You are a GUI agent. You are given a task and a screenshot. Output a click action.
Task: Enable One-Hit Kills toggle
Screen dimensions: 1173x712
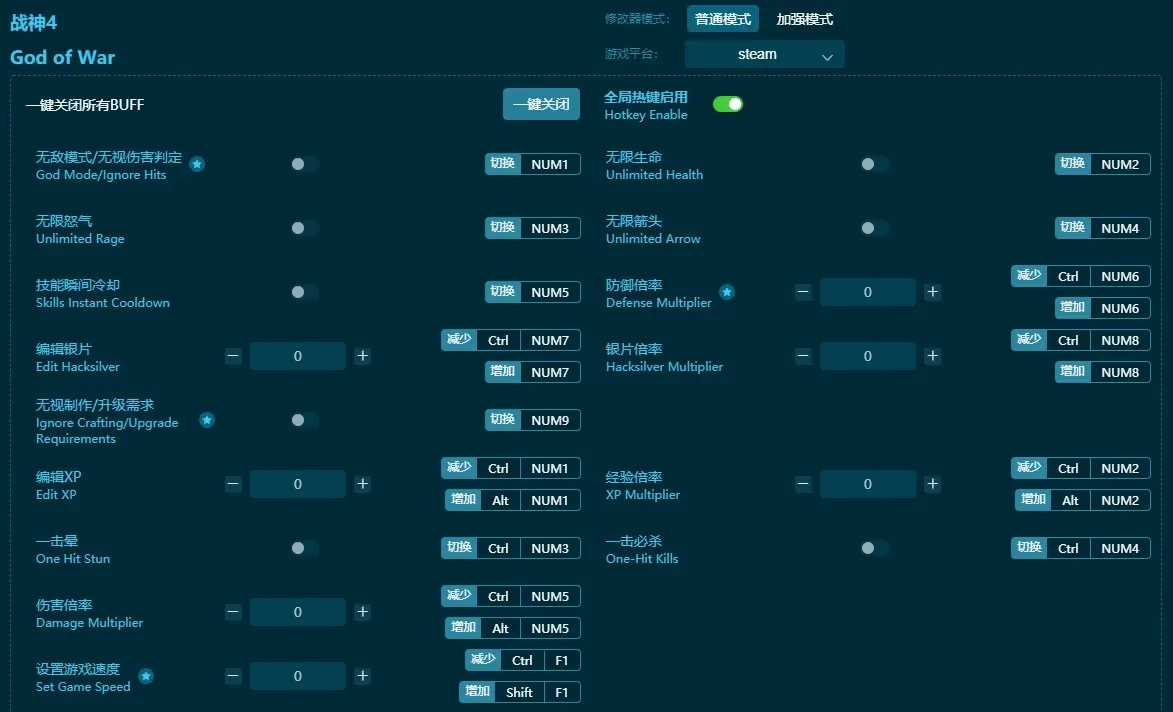pos(875,548)
